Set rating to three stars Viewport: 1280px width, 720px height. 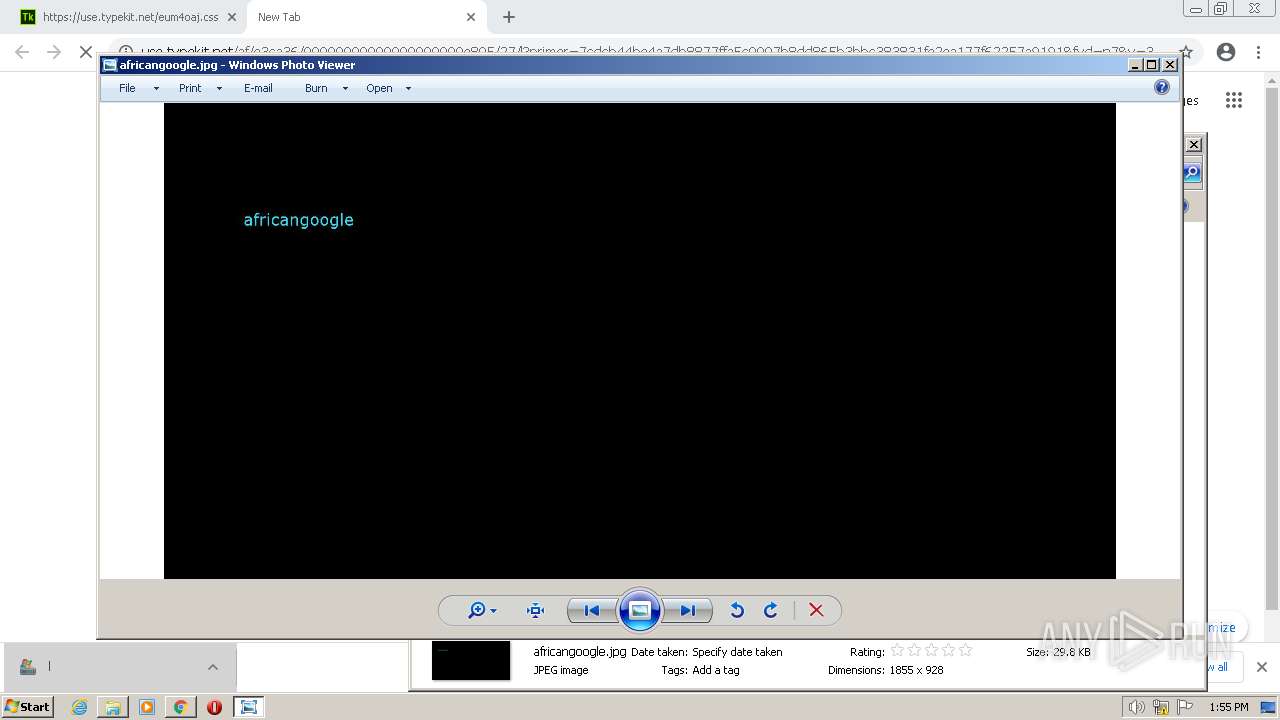(x=931, y=651)
